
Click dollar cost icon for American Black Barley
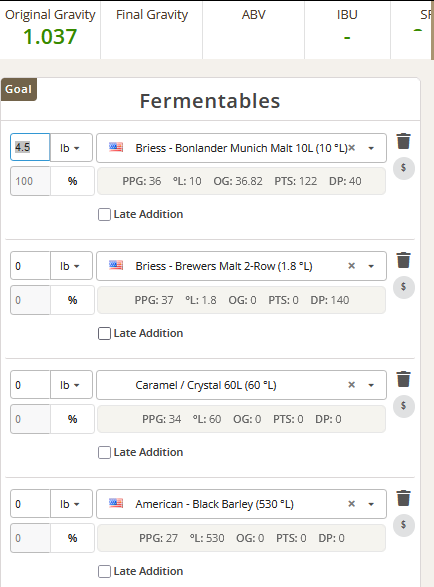tap(404, 525)
